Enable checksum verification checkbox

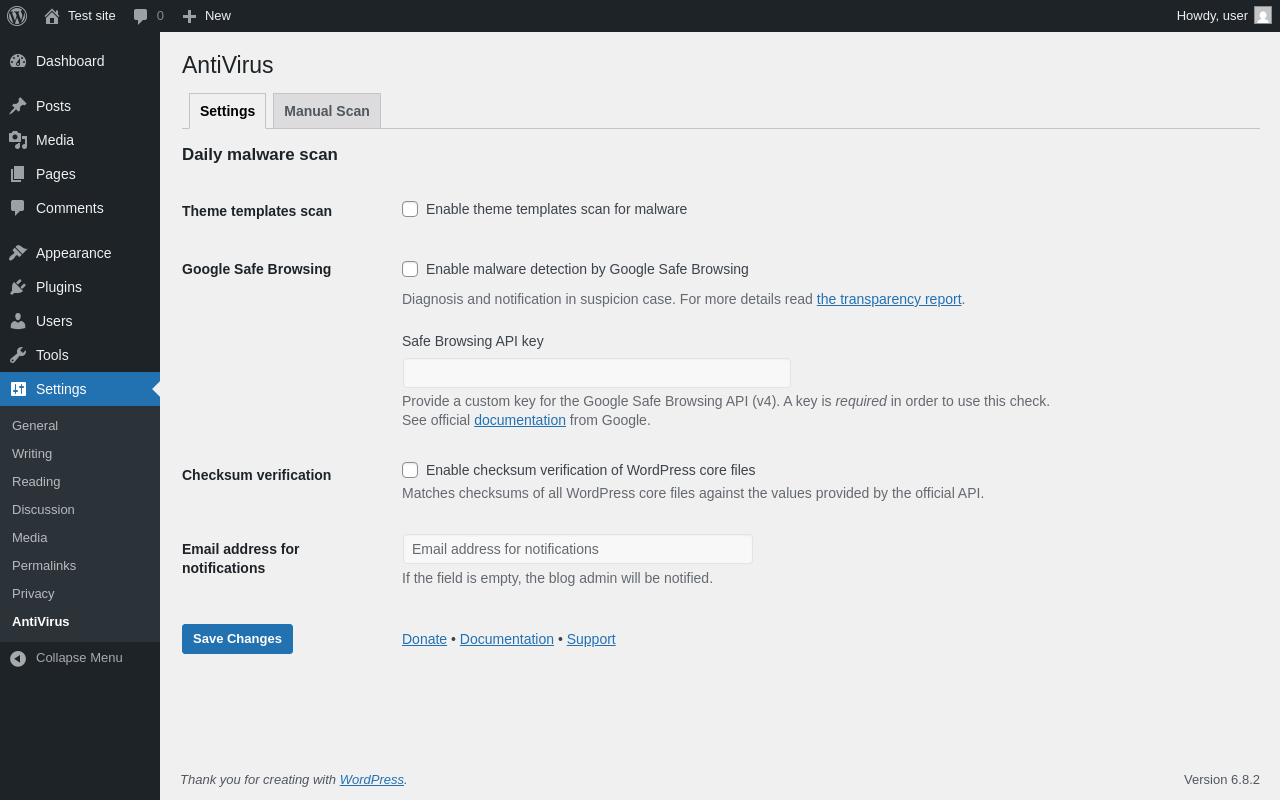coord(410,470)
